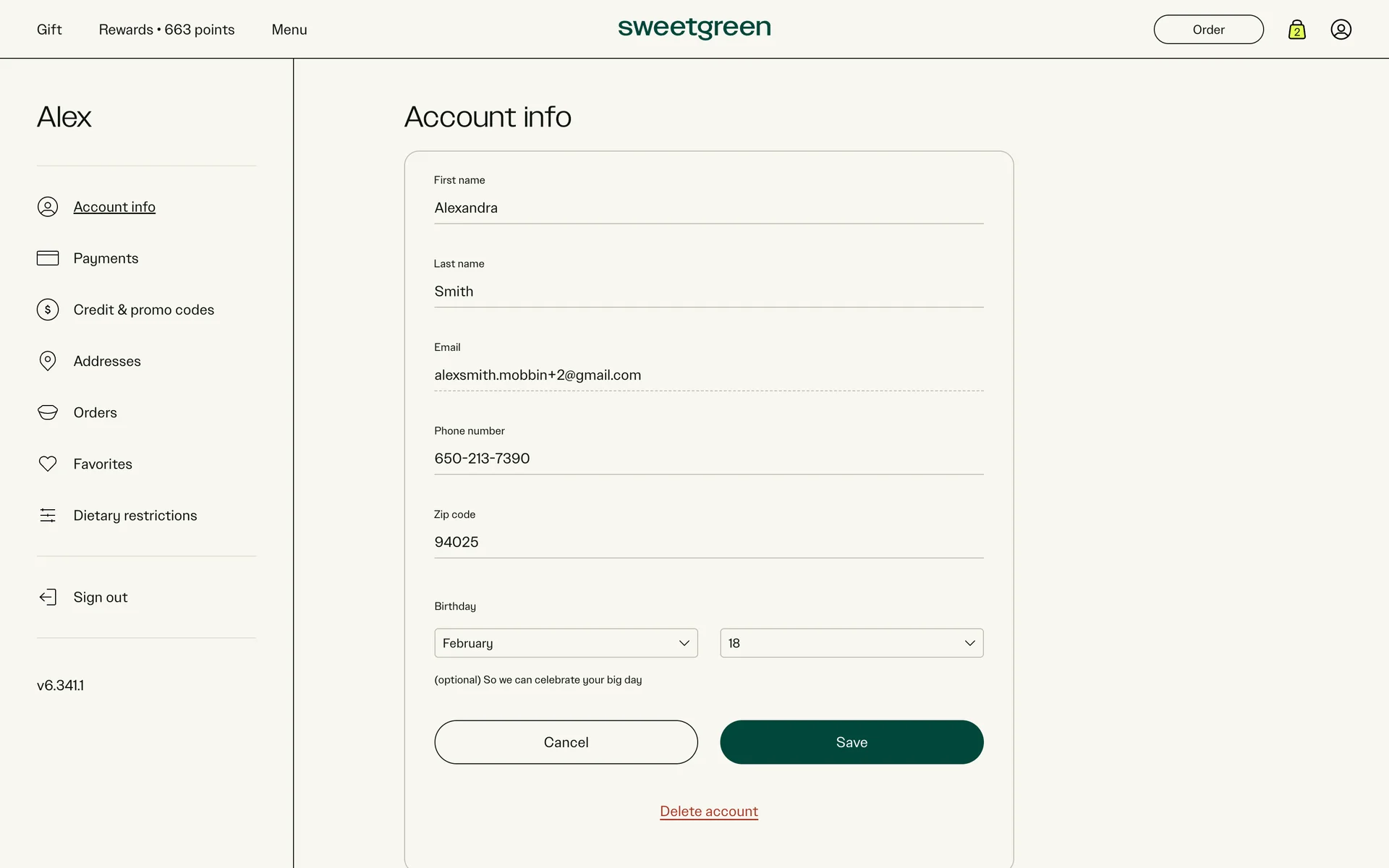Focus the Phone number field

[709, 459]
